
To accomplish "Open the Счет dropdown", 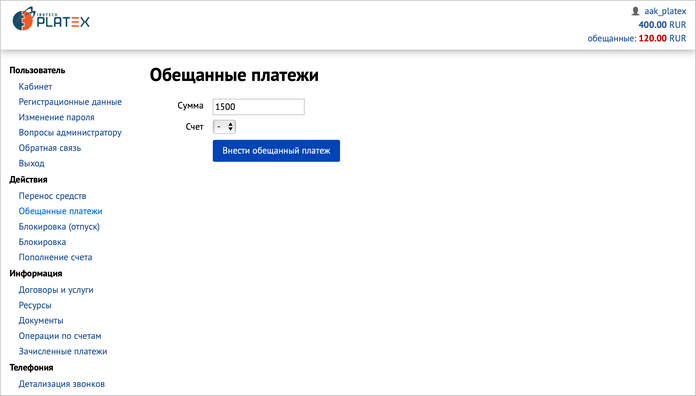I will pyautogui.click(x=224, y=127).
